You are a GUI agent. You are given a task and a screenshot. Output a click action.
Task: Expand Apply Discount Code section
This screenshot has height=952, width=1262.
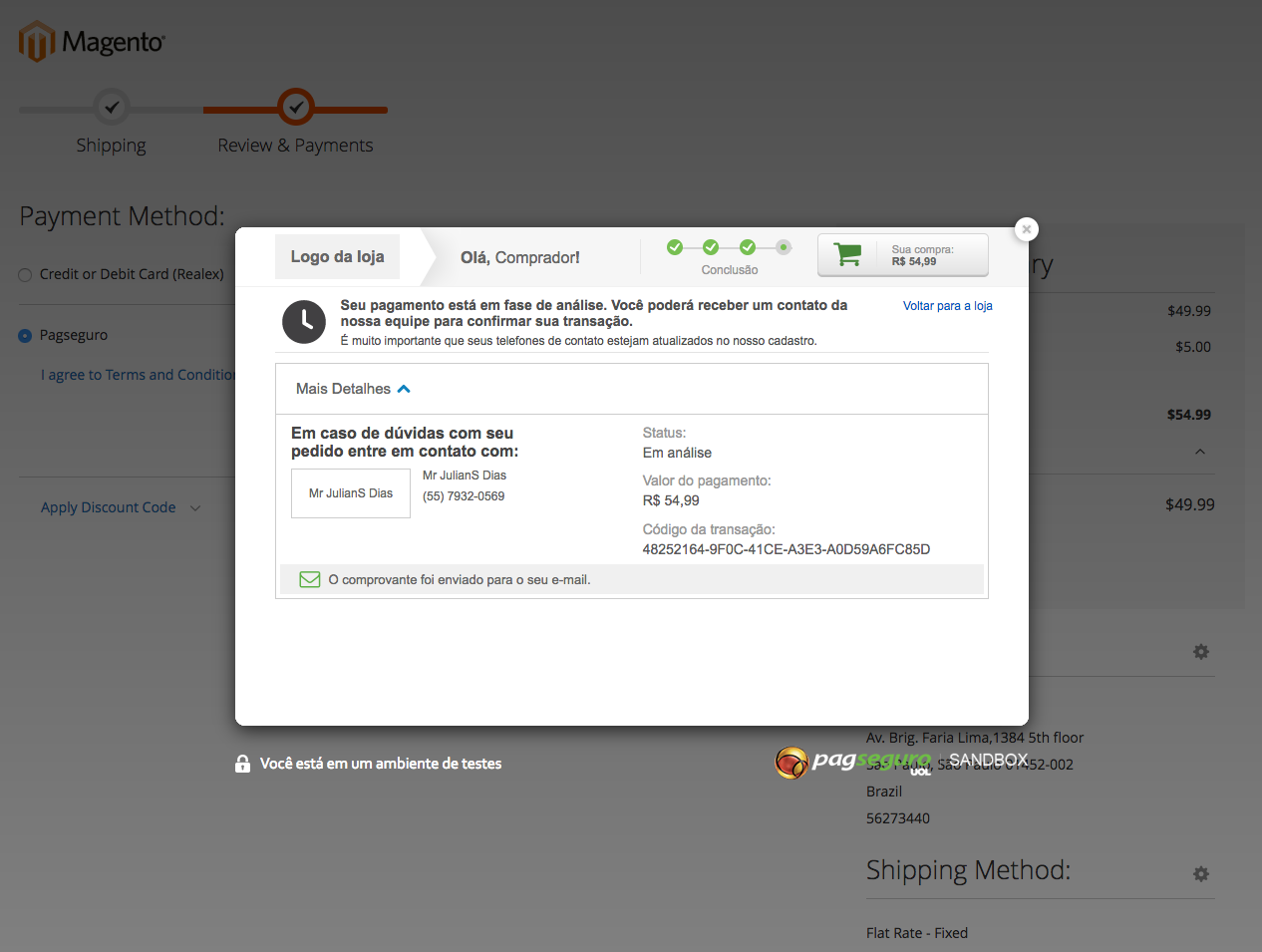coord(121,507)
